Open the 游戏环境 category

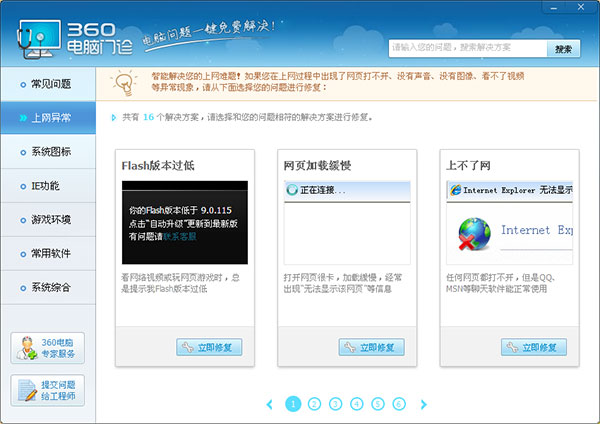[48, 220]
